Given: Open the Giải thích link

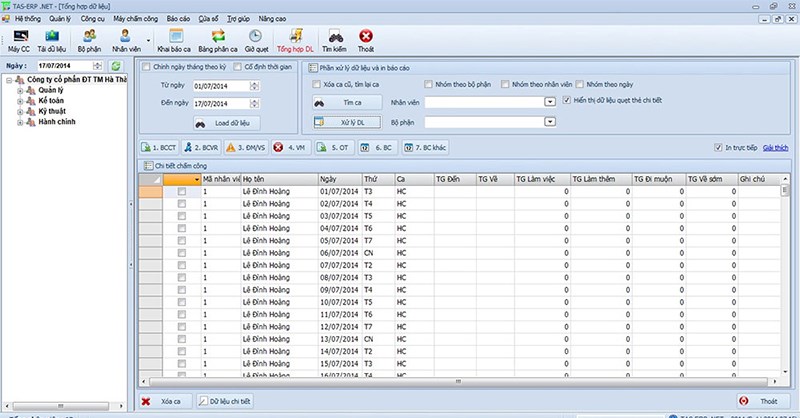Looking at the screenshot, I should pyautogui.click(x=776, y=147).
